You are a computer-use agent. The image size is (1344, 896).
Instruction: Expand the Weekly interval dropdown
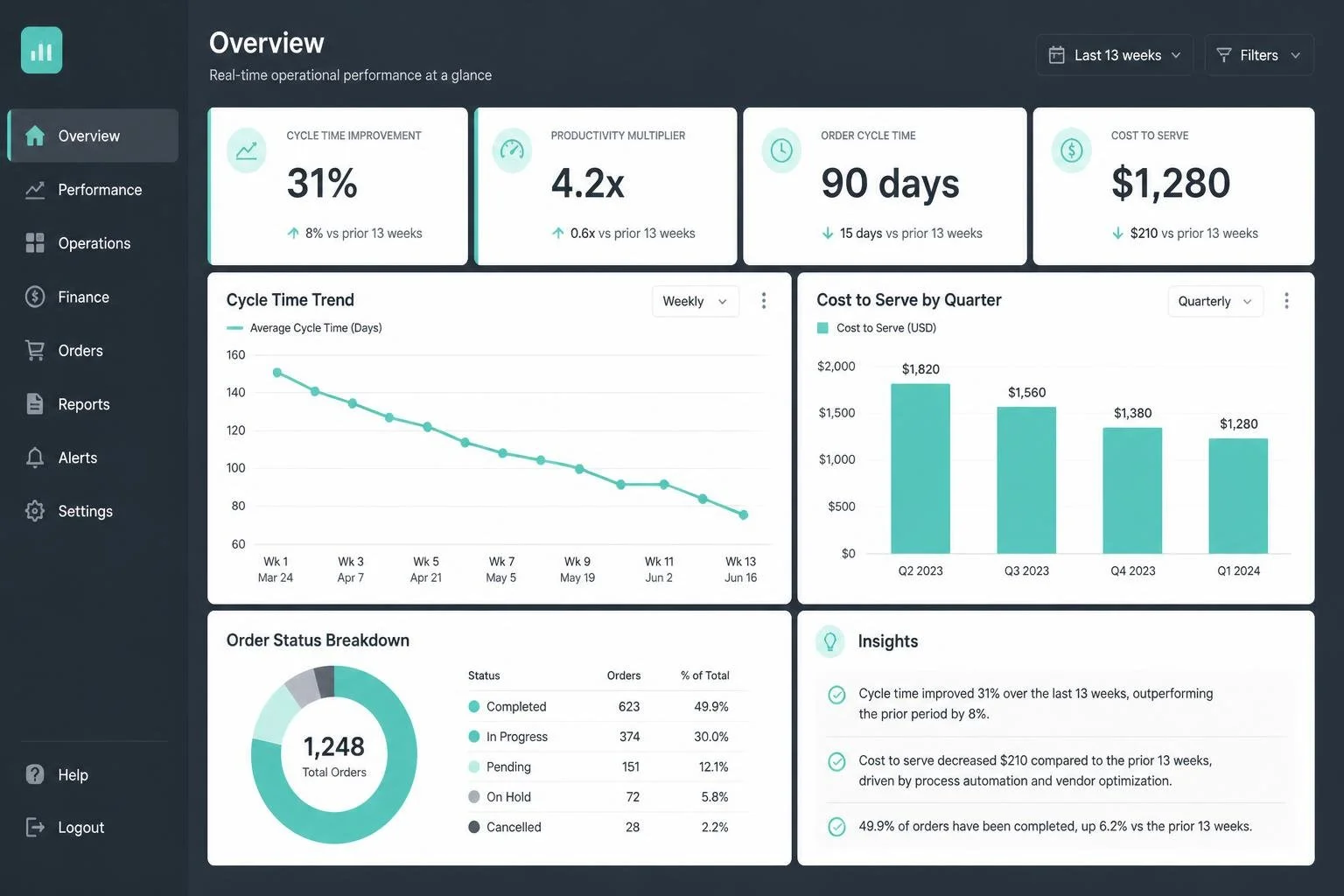pos(696,301)
